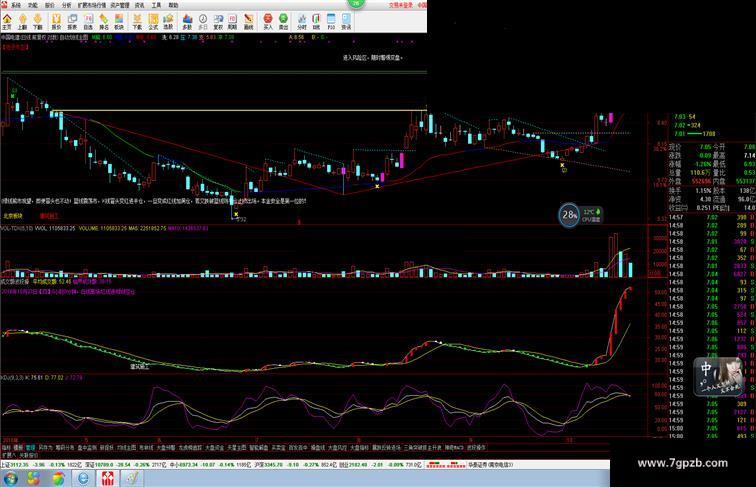Click the red 买入 buy icon
Viewport: 756px width, 487px height.
[x=268, y=21]
